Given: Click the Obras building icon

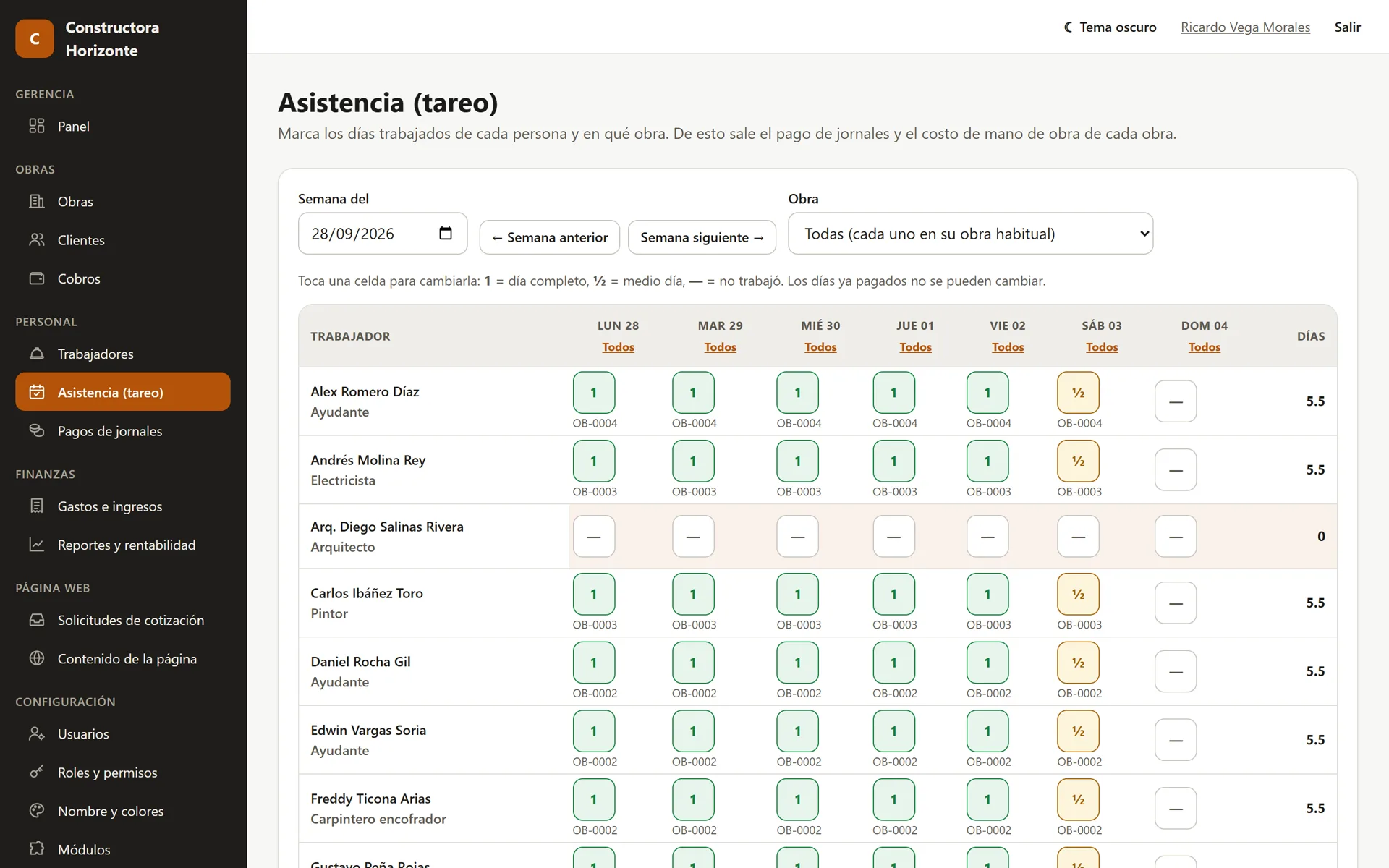Looking at the screenshot, I should (x=37, y=201).
